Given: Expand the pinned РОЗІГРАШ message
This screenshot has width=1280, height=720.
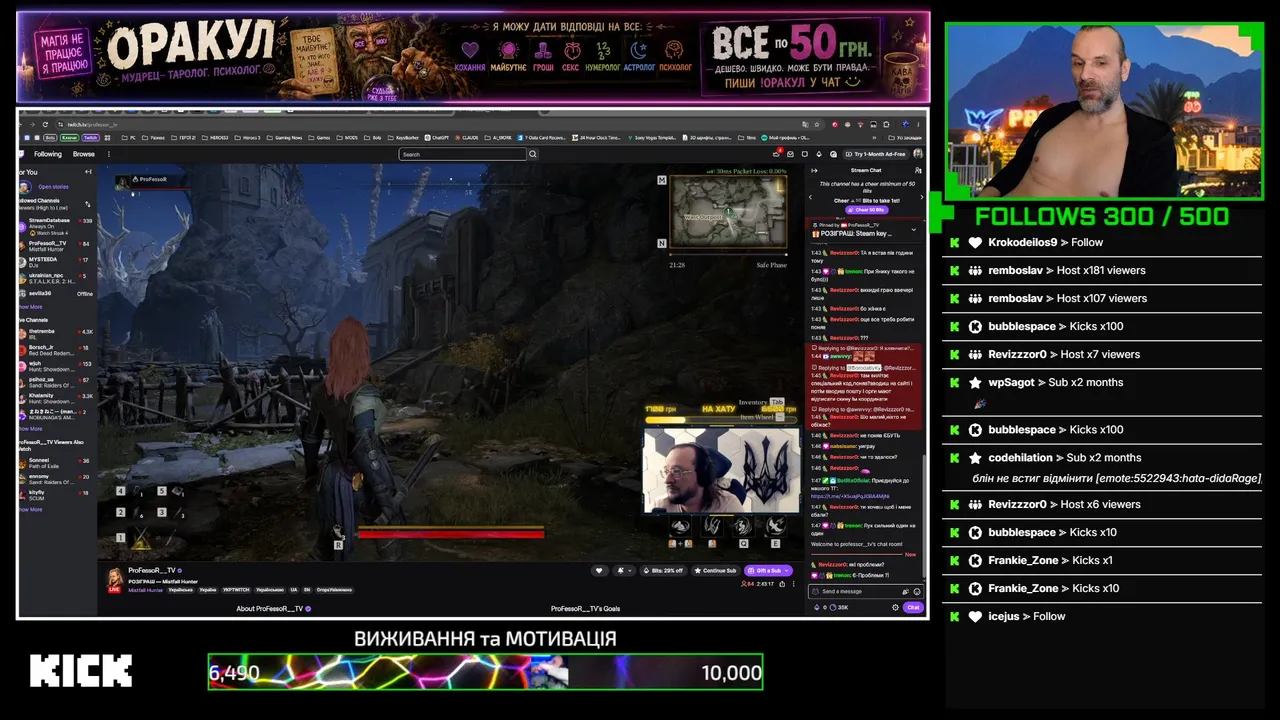Looking at the screenshot, I should (912, 229).
